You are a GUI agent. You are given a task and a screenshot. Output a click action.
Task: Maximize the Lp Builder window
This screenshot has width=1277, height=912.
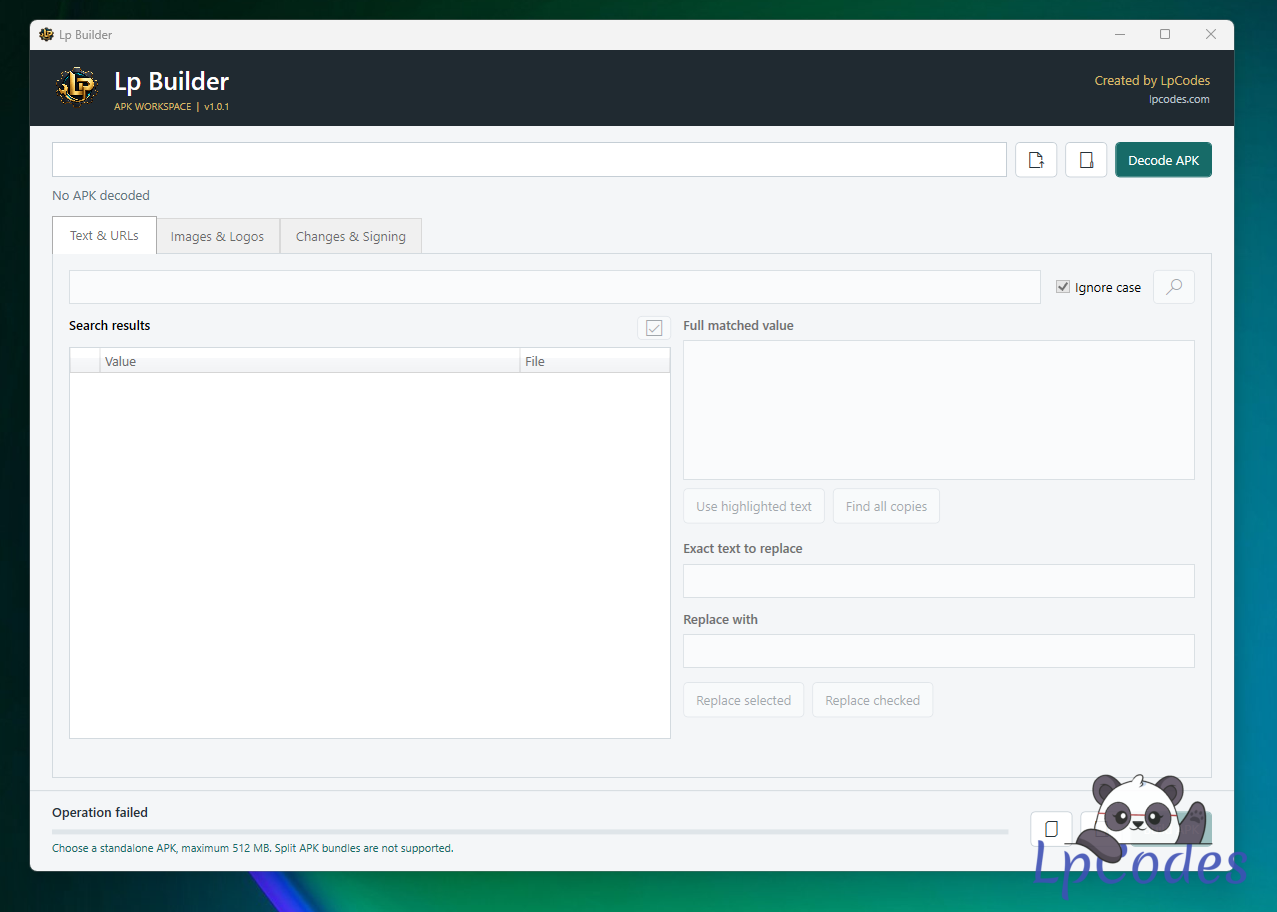tap(1165, 34)
